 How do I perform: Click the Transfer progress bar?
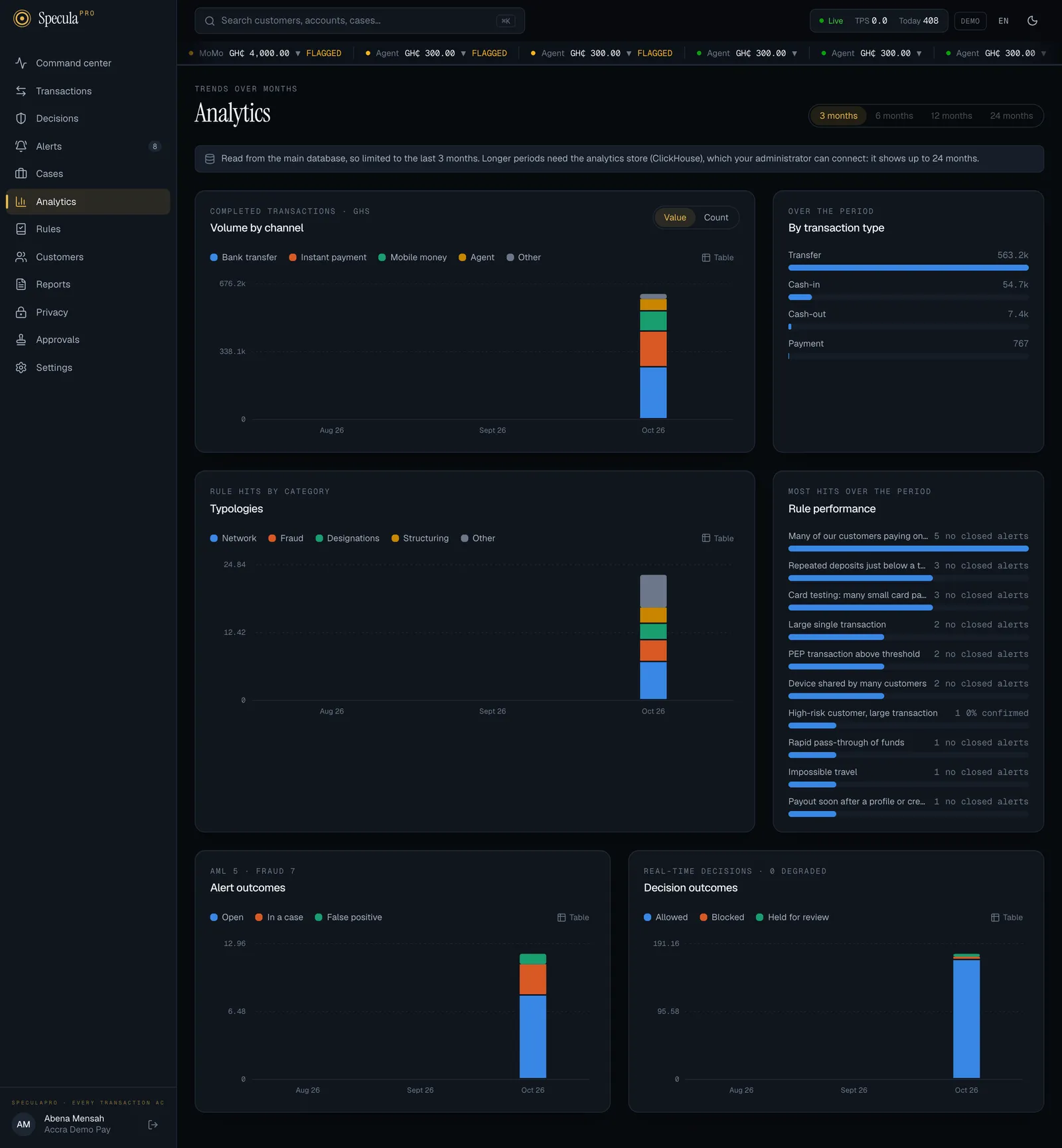(908, 268)
